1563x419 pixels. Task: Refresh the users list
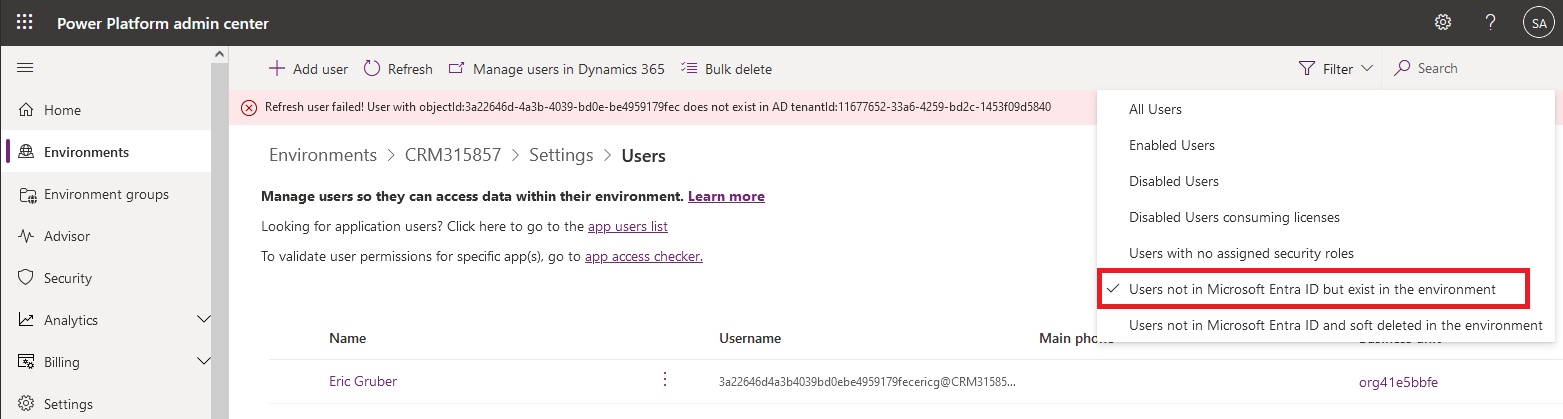[398, 69]
